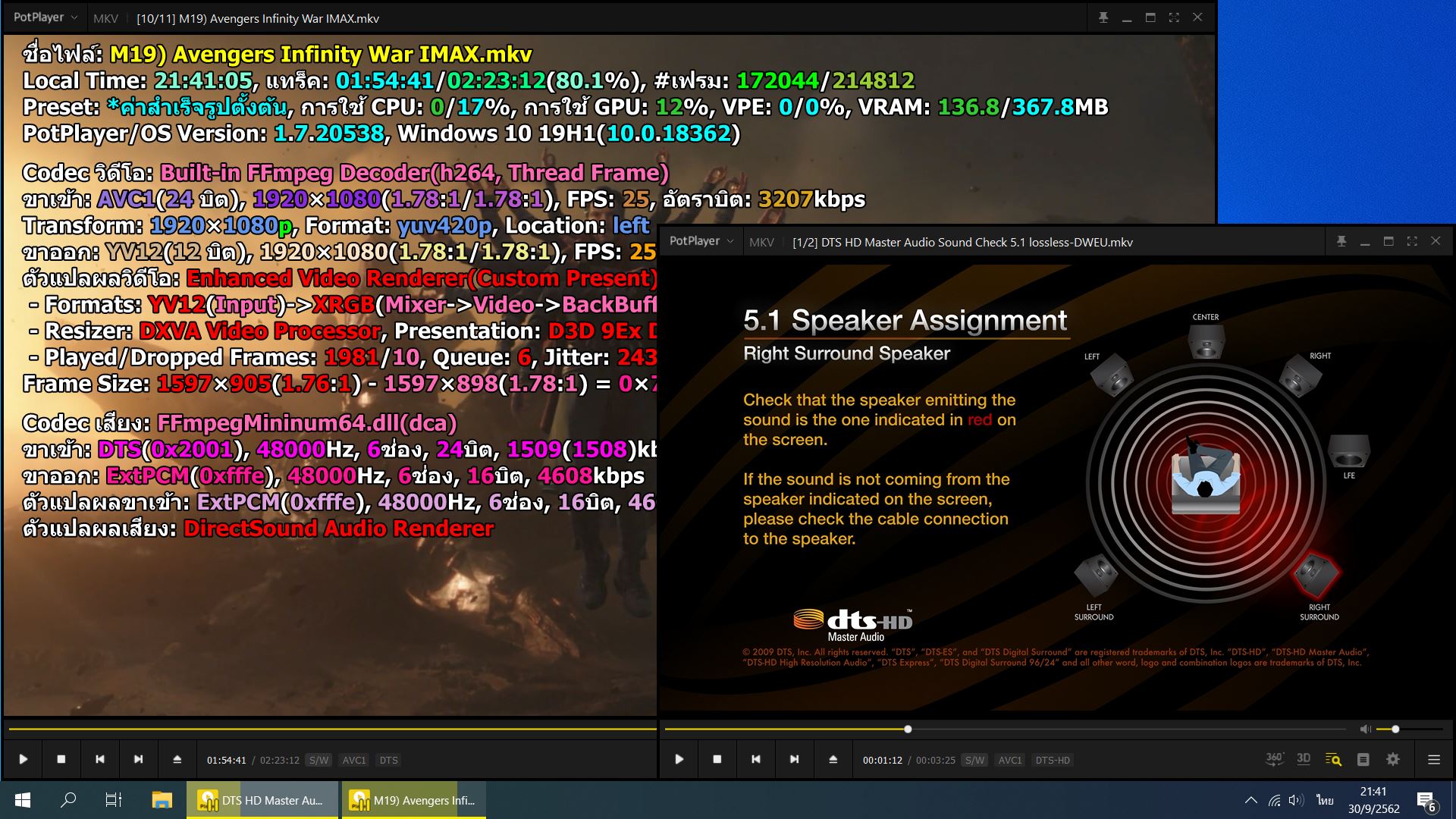
Task: Open control panel gear in DTS HD window
Action: click(1393, 759)
